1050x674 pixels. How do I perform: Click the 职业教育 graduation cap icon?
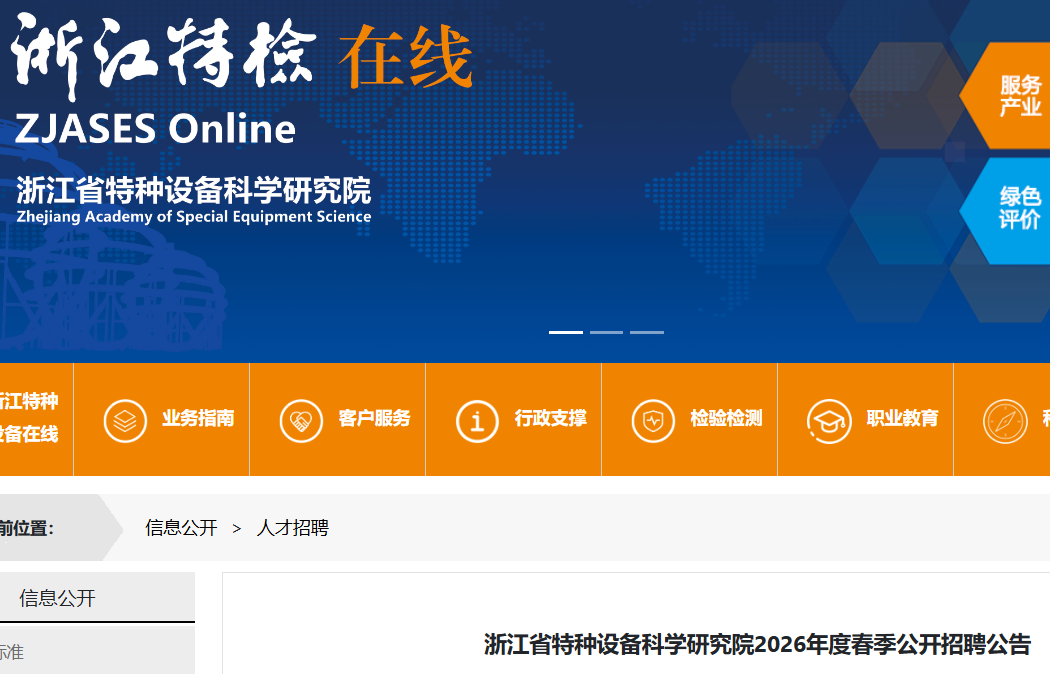[x=829, y=421]
